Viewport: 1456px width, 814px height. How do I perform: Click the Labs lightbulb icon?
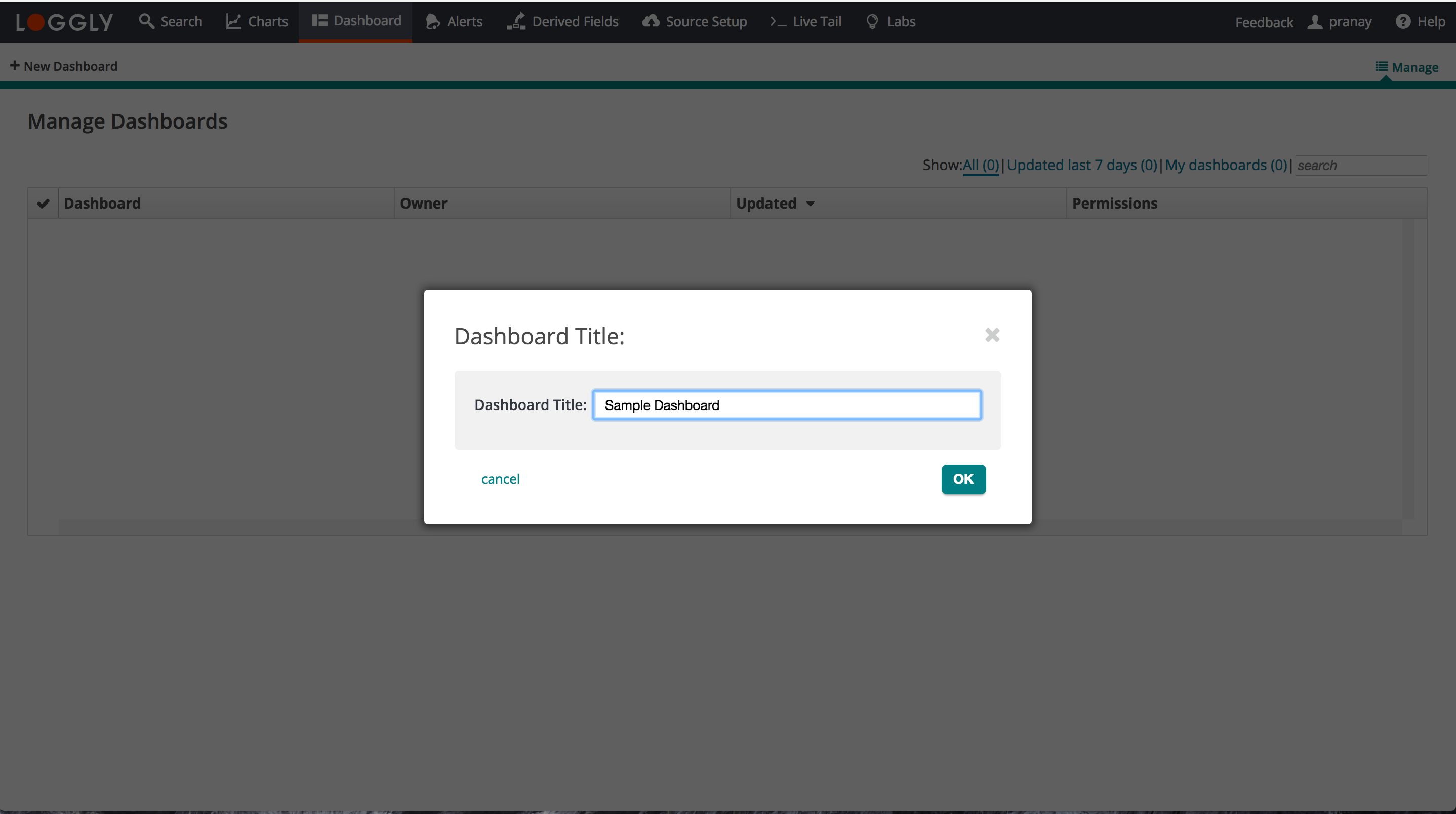[872, 21]
